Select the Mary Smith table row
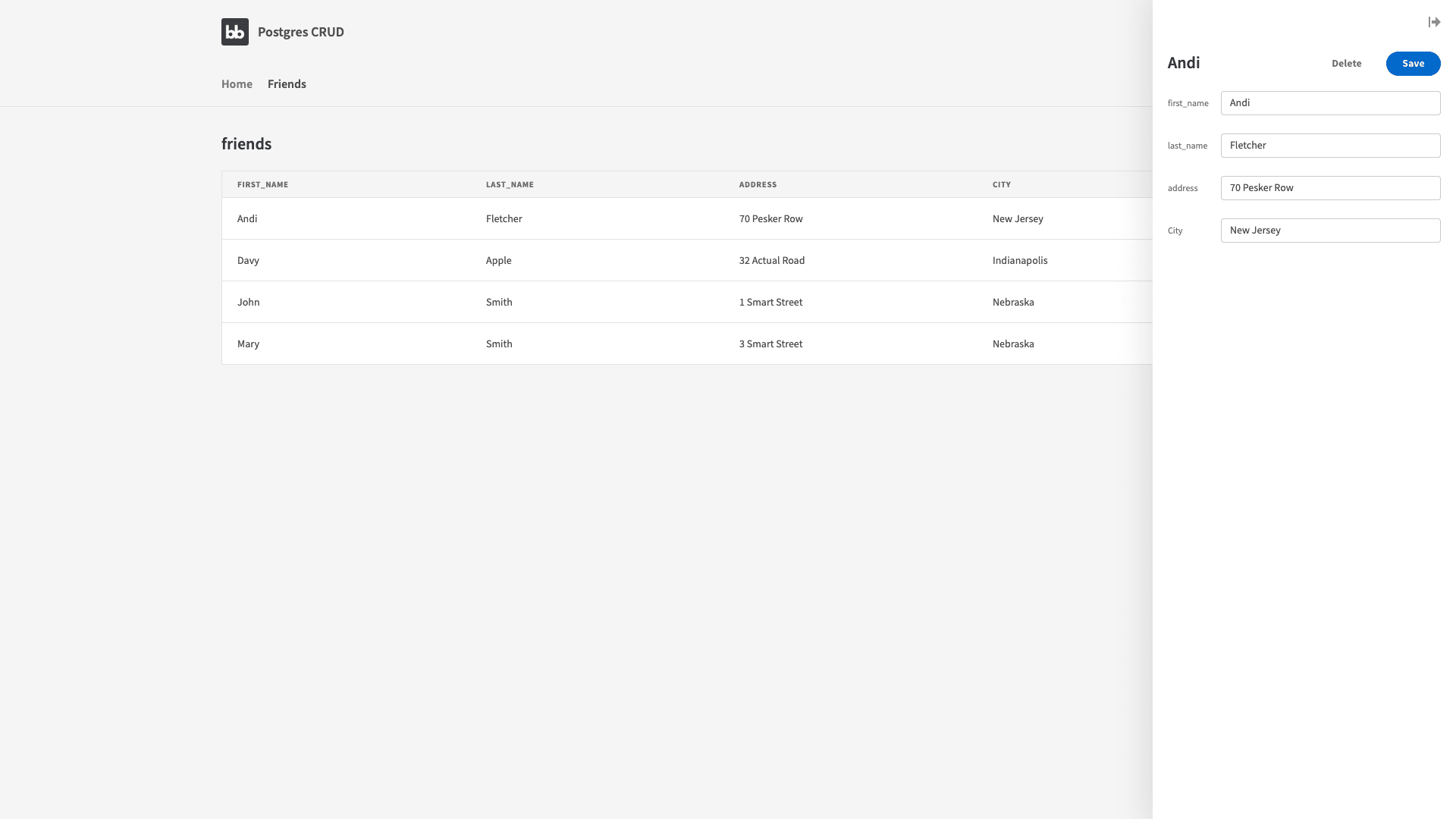The height and width of the screenshot is (819, 1456). 687,344
